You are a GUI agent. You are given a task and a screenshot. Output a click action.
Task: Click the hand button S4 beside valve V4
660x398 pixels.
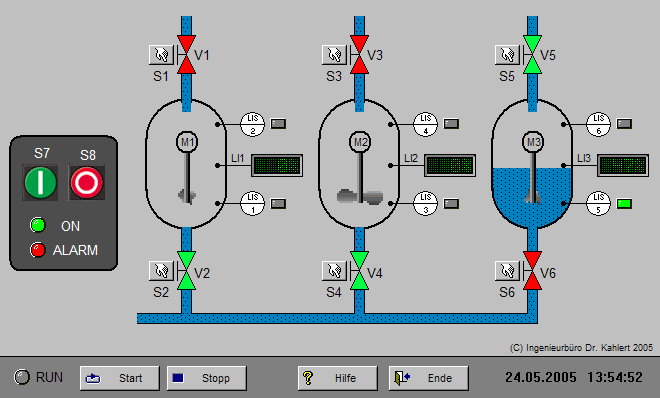334,271
